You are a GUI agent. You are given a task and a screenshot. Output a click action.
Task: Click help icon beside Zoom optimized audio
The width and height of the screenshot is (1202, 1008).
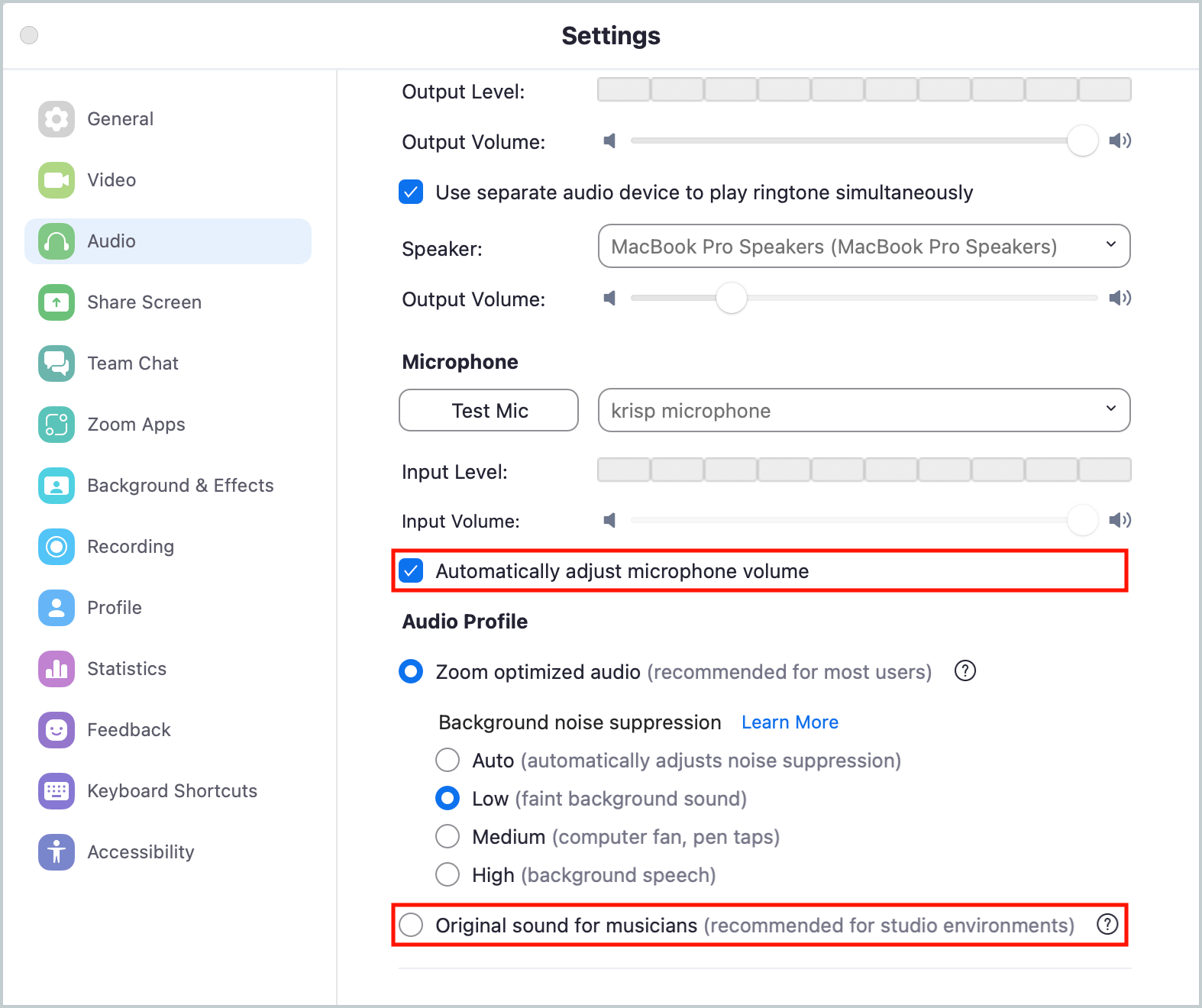click(965, 670)
